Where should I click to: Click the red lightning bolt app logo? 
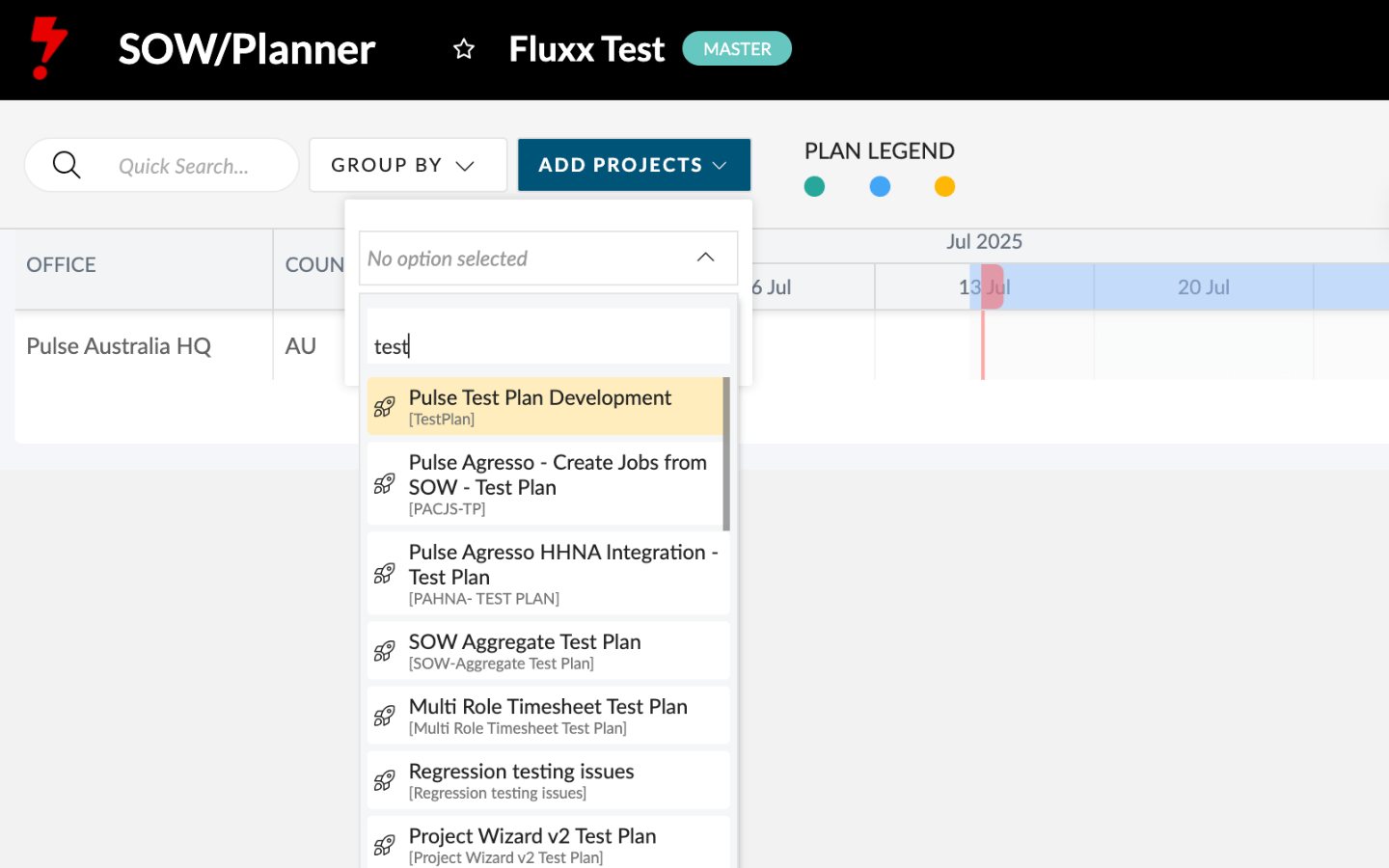click(x=49, y=48)
